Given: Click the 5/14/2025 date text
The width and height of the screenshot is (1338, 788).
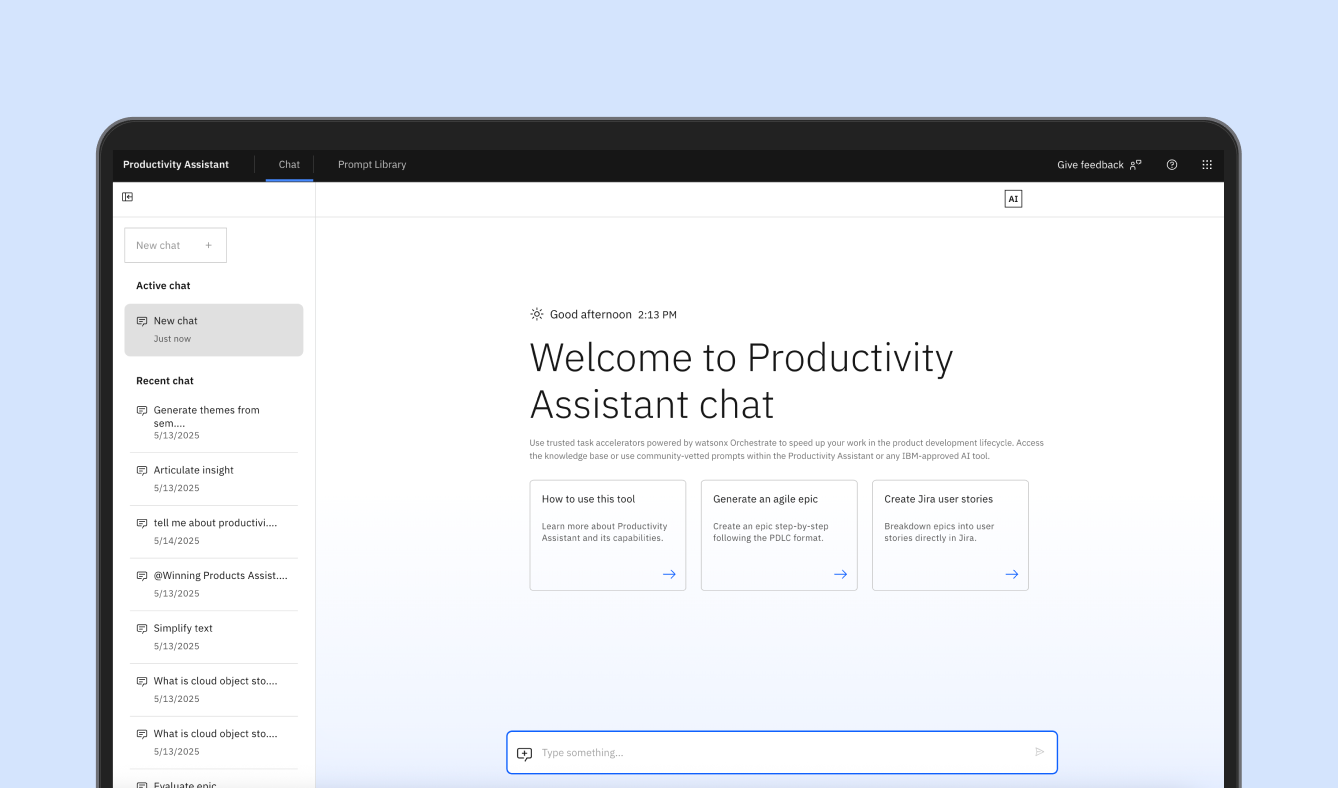Looking at the screenshot, I should tap(176, 541).
